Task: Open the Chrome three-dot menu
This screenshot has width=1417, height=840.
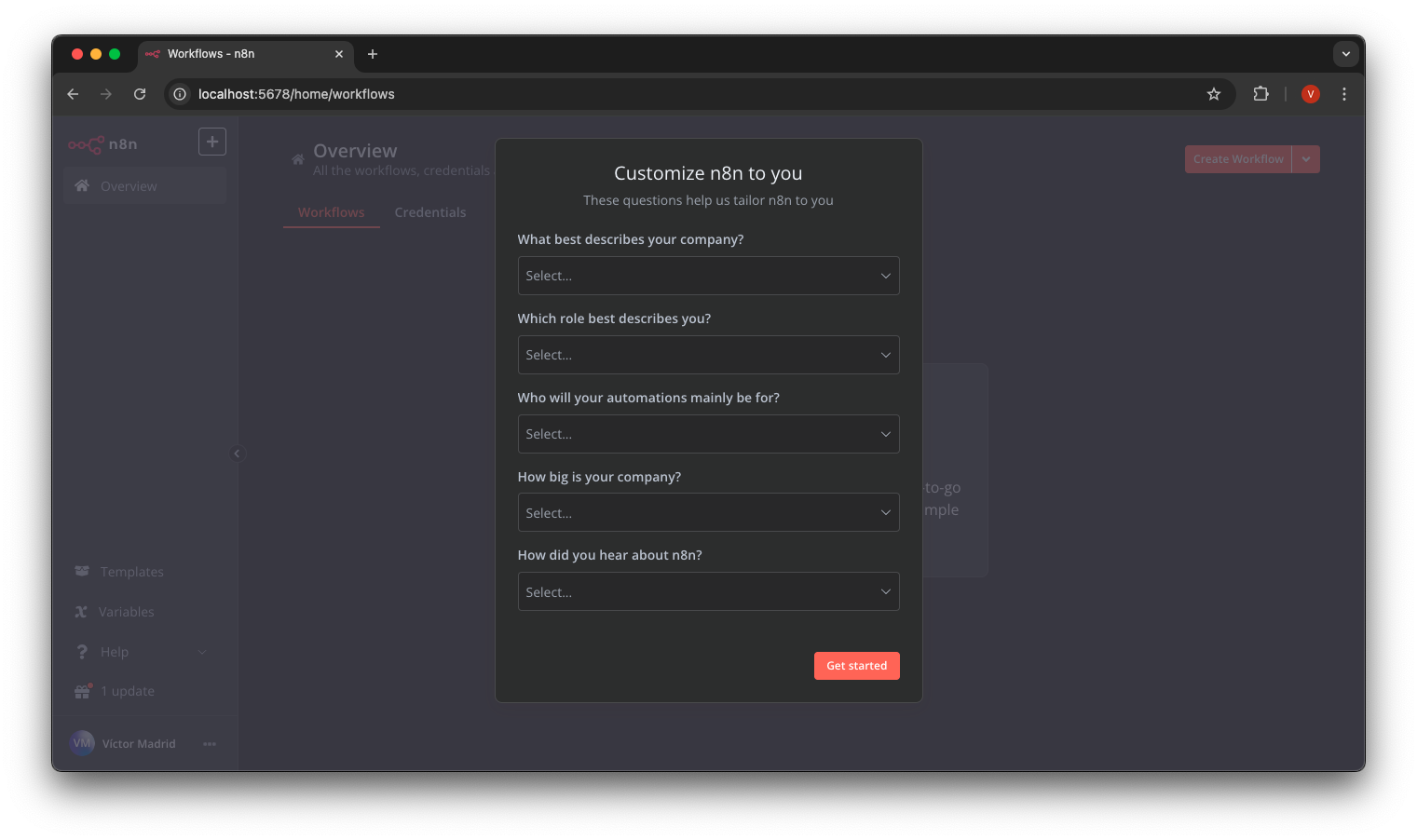Action: point(1344,94)
